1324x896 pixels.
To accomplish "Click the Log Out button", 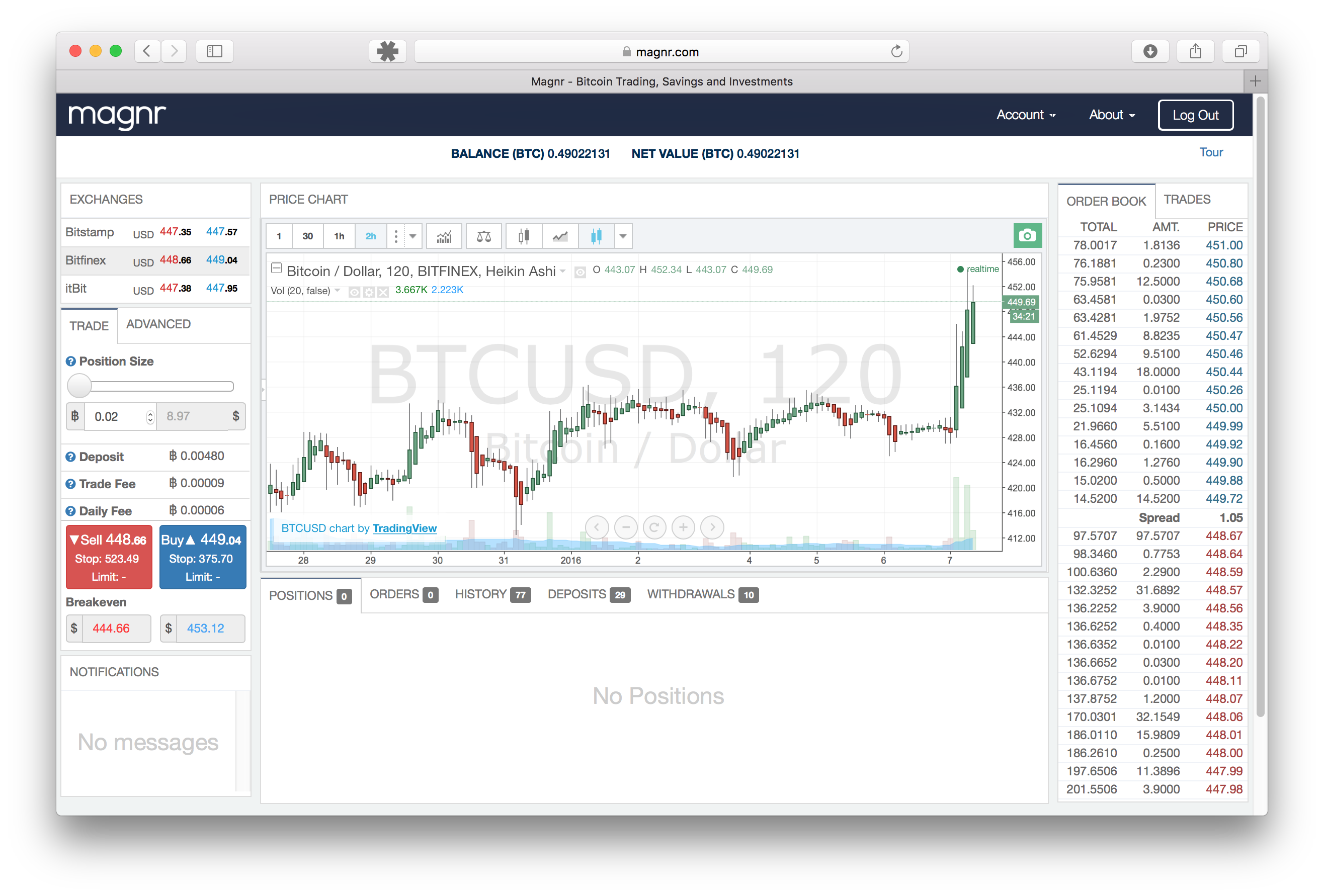I will click(1195, 115).
